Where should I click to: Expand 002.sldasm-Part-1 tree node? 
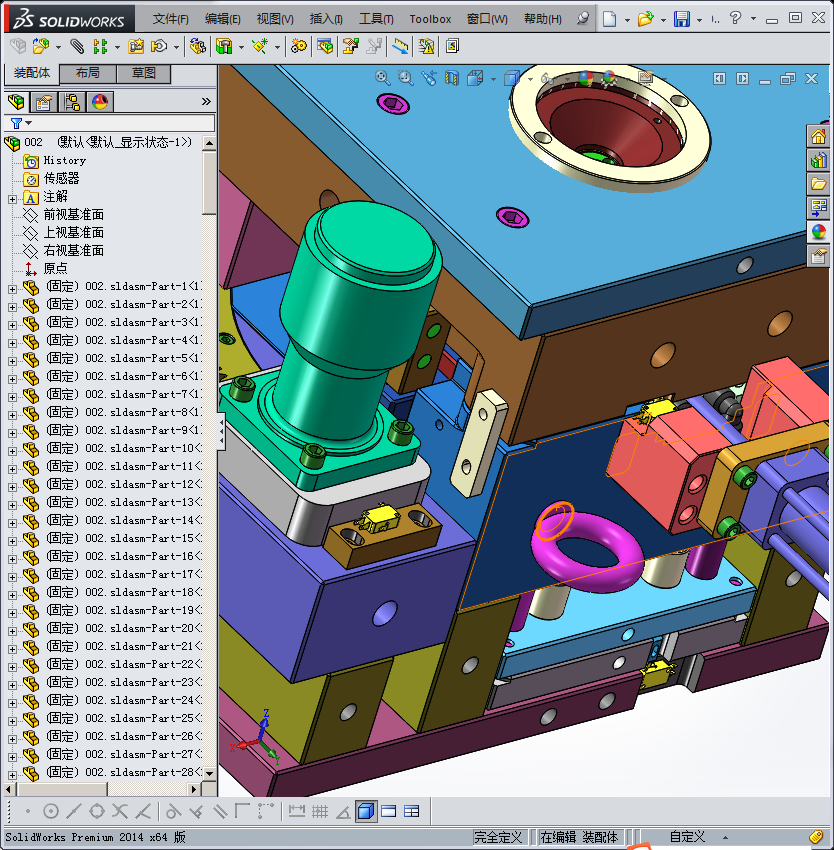12,289
